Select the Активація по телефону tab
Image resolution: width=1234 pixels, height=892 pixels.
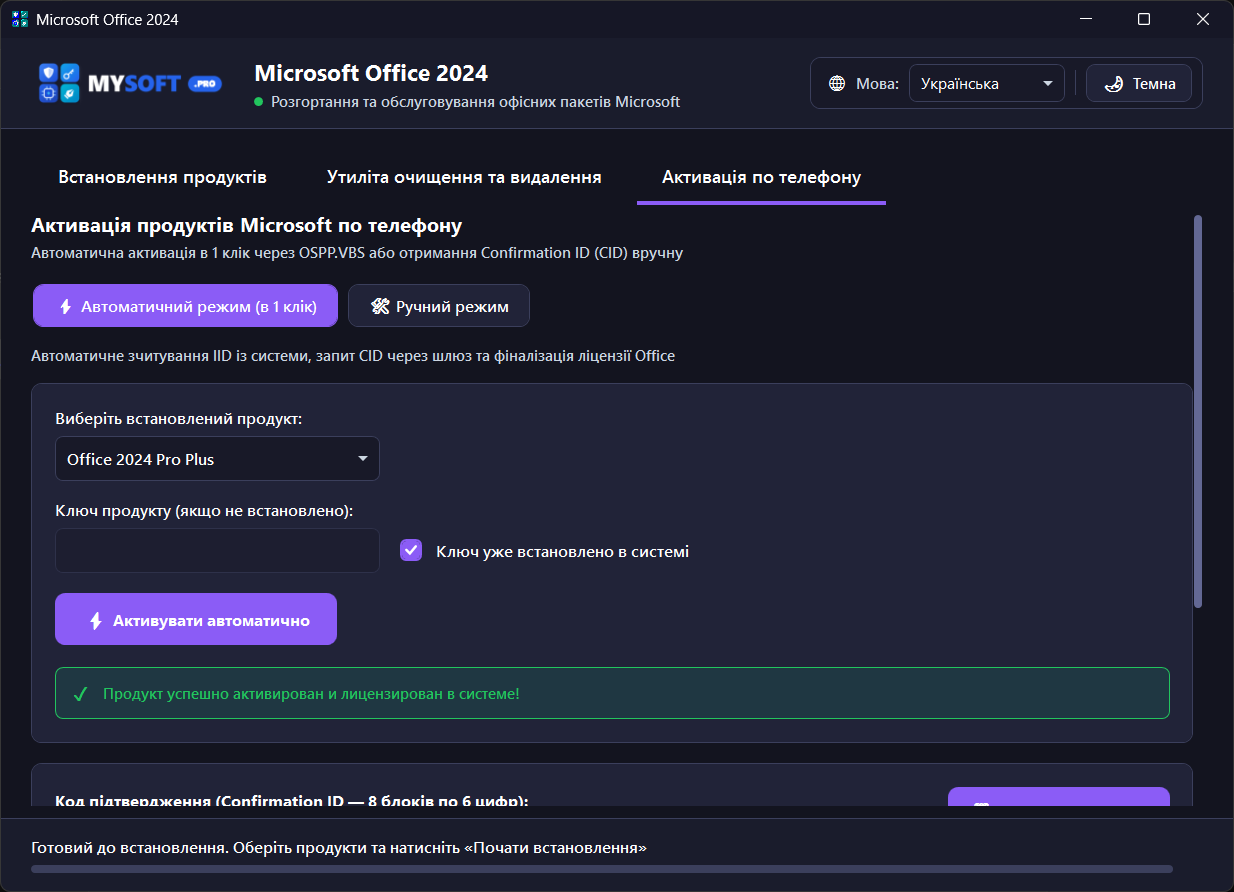[x=761, y=177]
